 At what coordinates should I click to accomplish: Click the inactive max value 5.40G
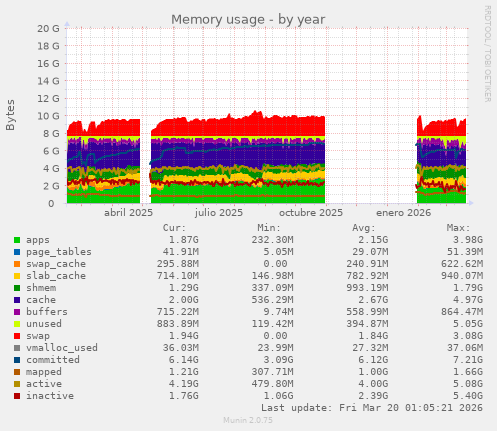point(468,396)
